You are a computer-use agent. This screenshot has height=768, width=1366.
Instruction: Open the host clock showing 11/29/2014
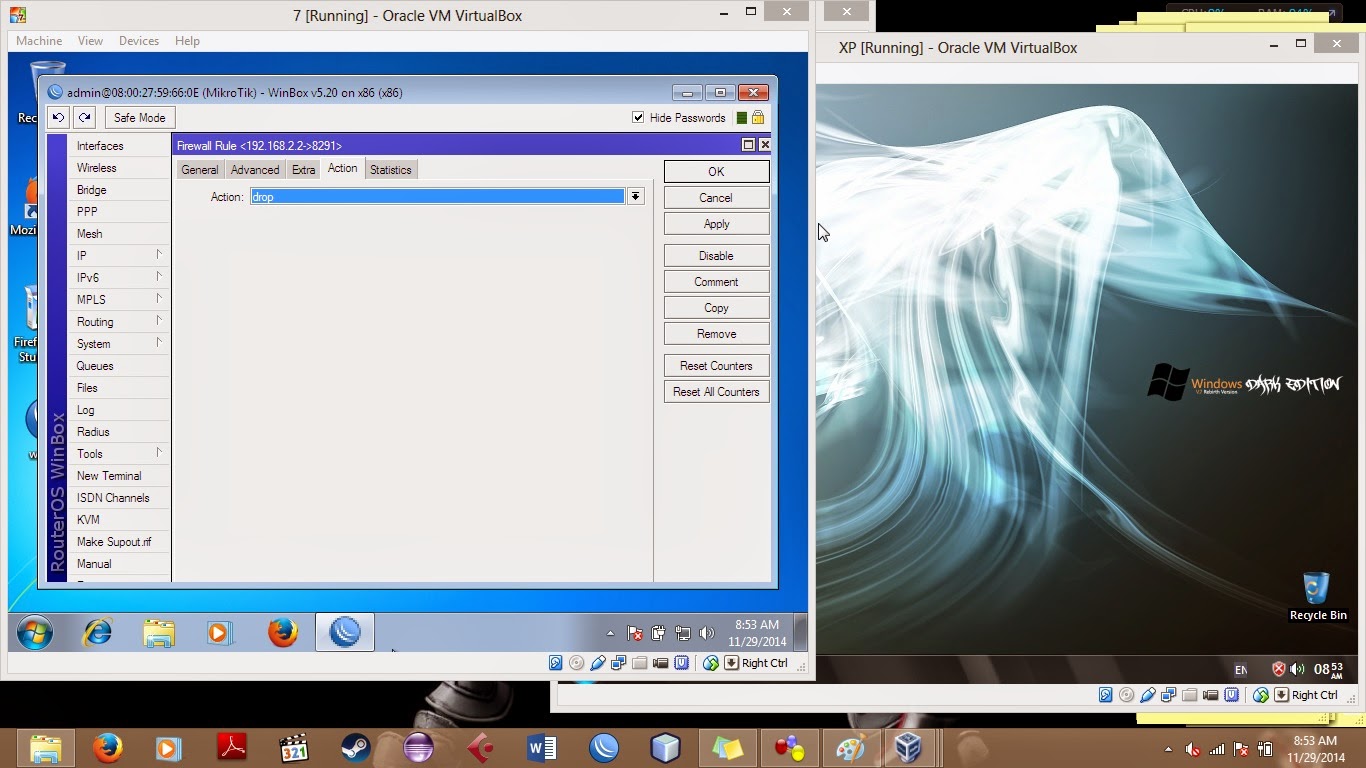pyautogui.click(x=1315, y=749)
